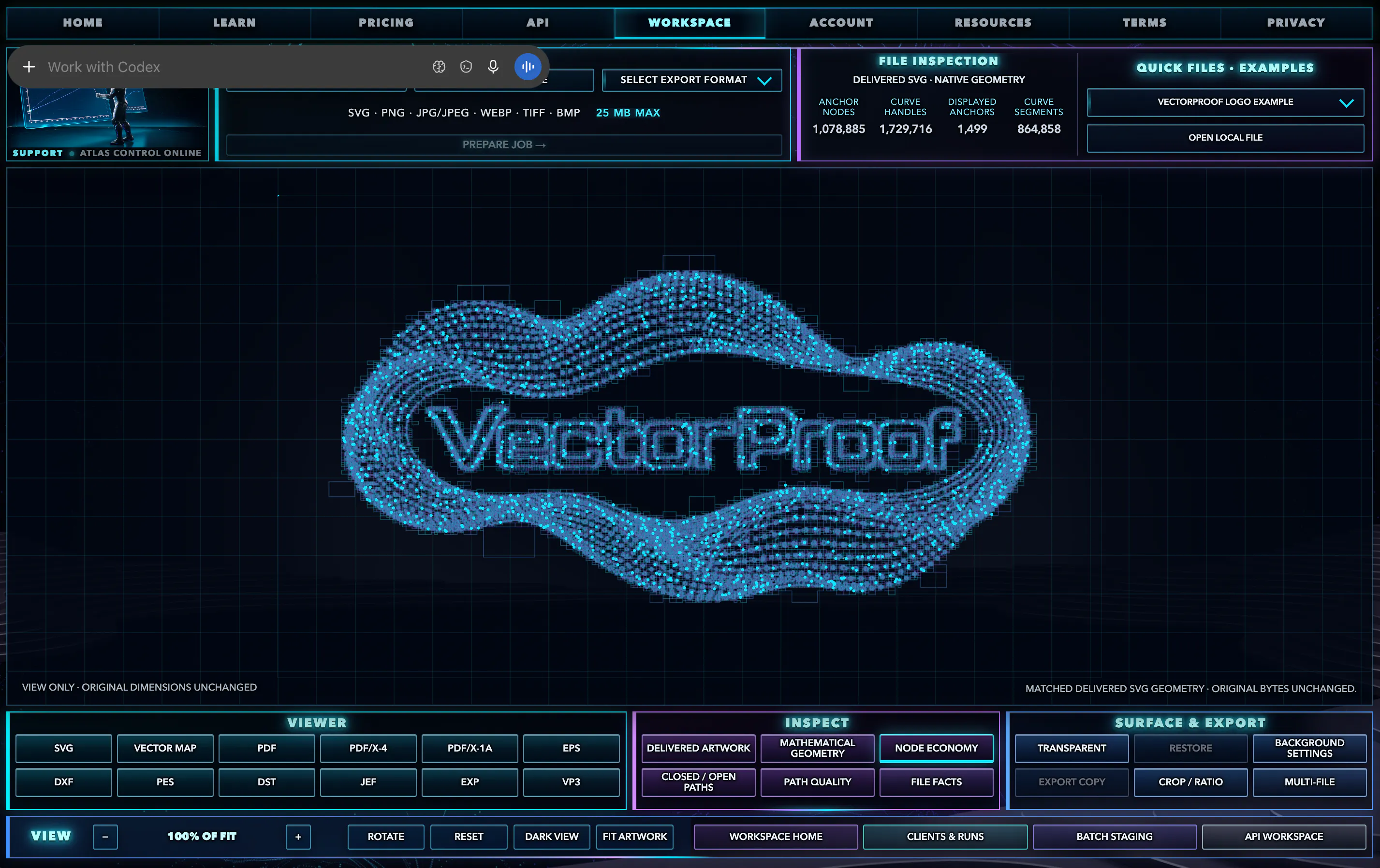
Task: Click Fit Artwork button
Action: [x=634, y=837]
